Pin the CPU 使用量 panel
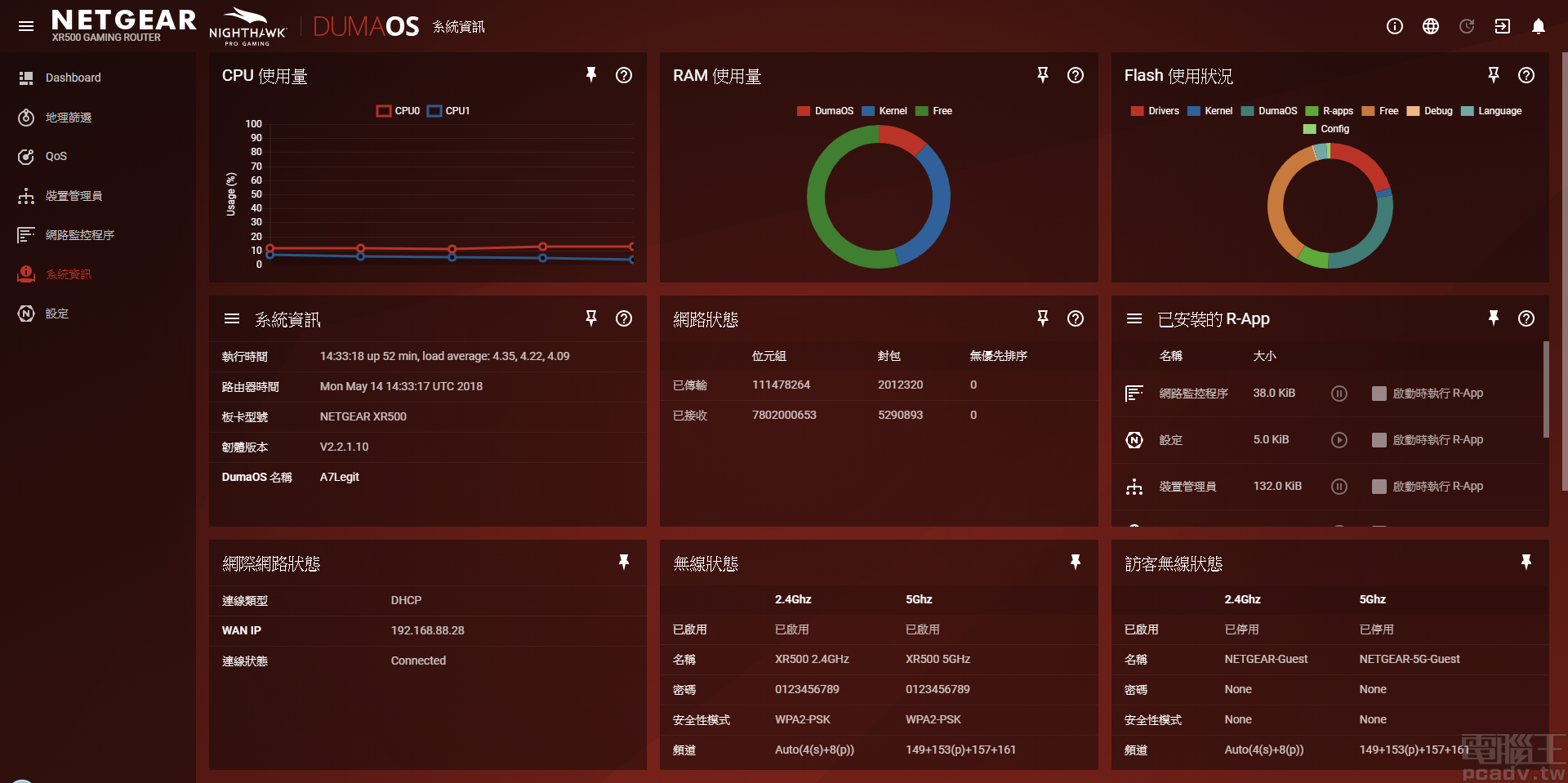Screen dimensions: 1568x783 click(x=591, y=75)
